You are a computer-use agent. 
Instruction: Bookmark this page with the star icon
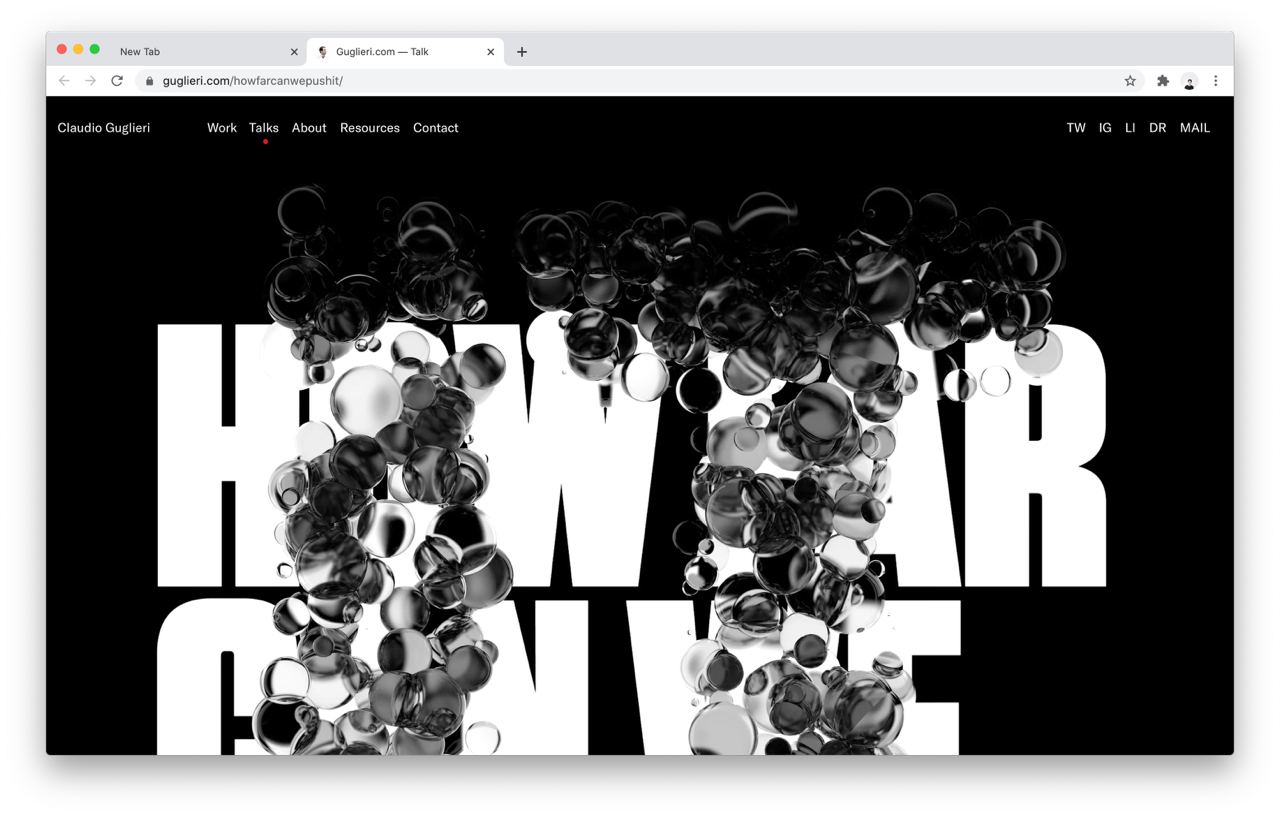coord(1130,81)
